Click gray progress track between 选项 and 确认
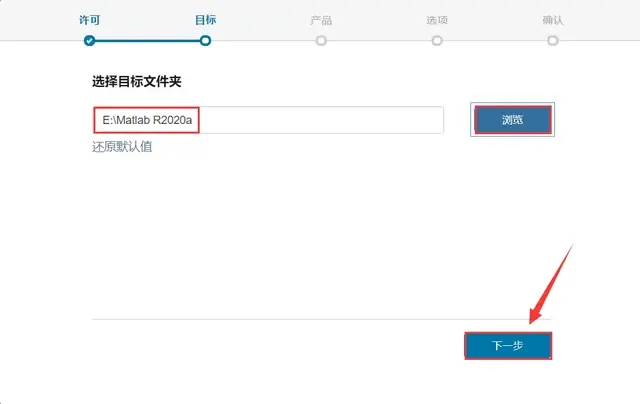This screenshot has height=404, width=640. click(495, 41)
